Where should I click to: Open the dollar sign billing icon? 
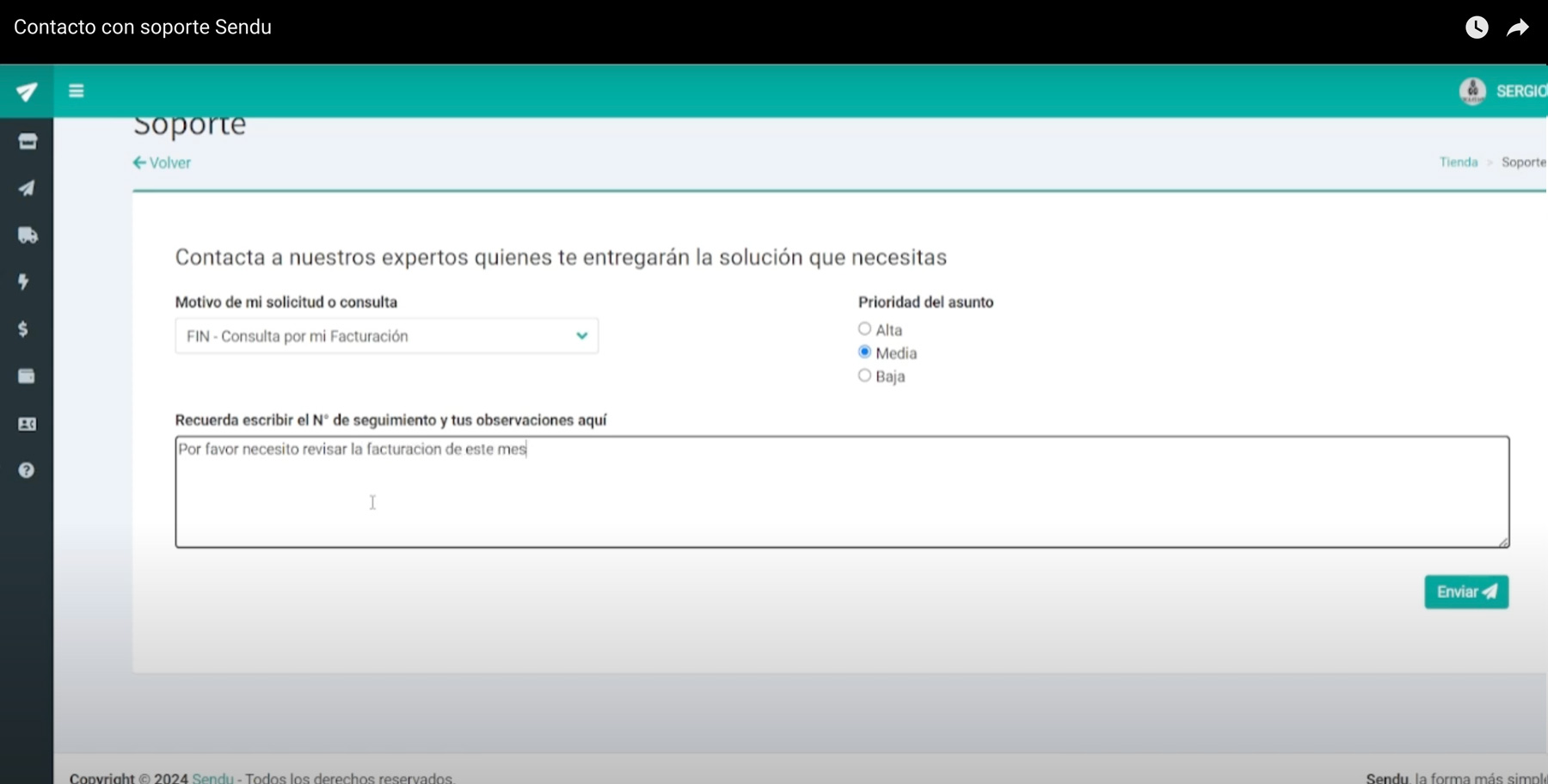[x=23, y=329]
